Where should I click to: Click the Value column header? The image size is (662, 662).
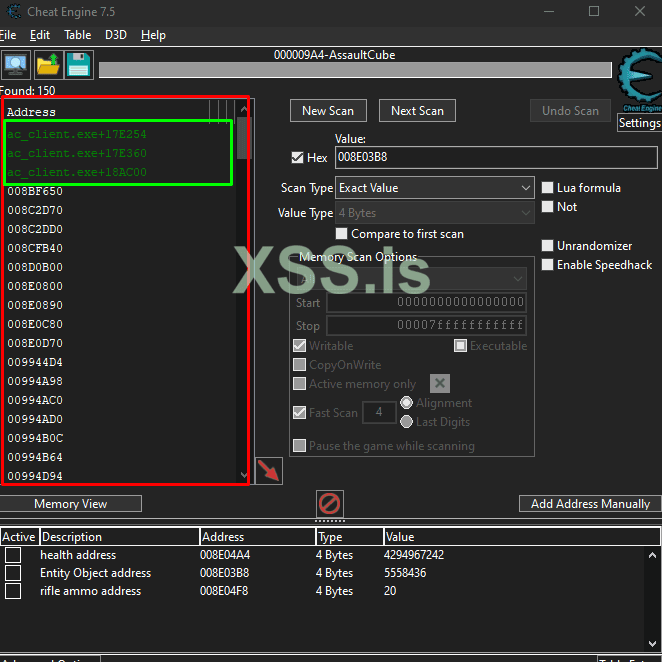click(522, 537)
